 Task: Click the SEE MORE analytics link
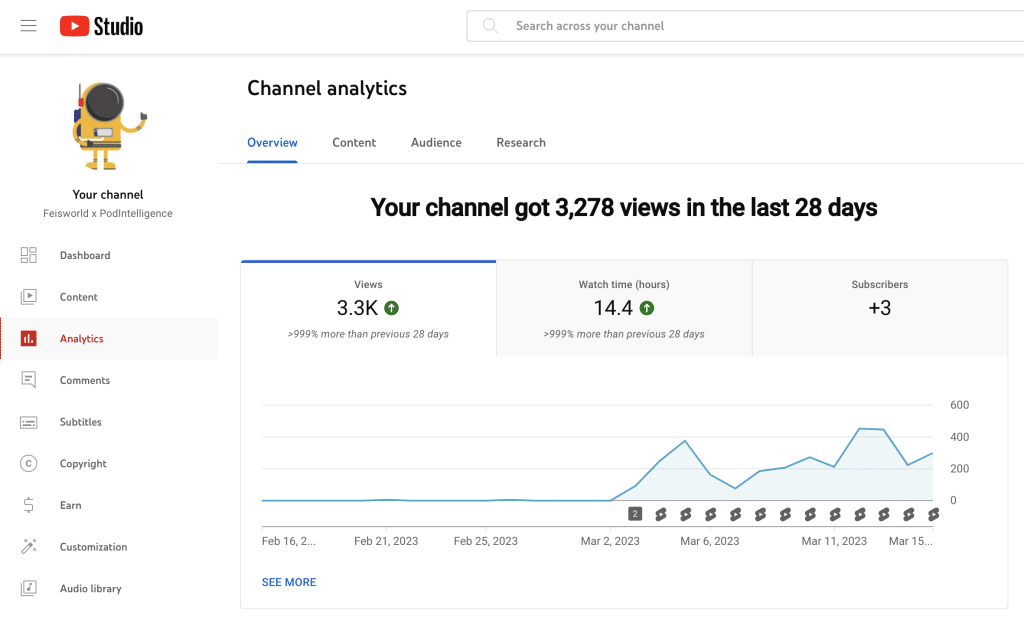click(289, 582)
